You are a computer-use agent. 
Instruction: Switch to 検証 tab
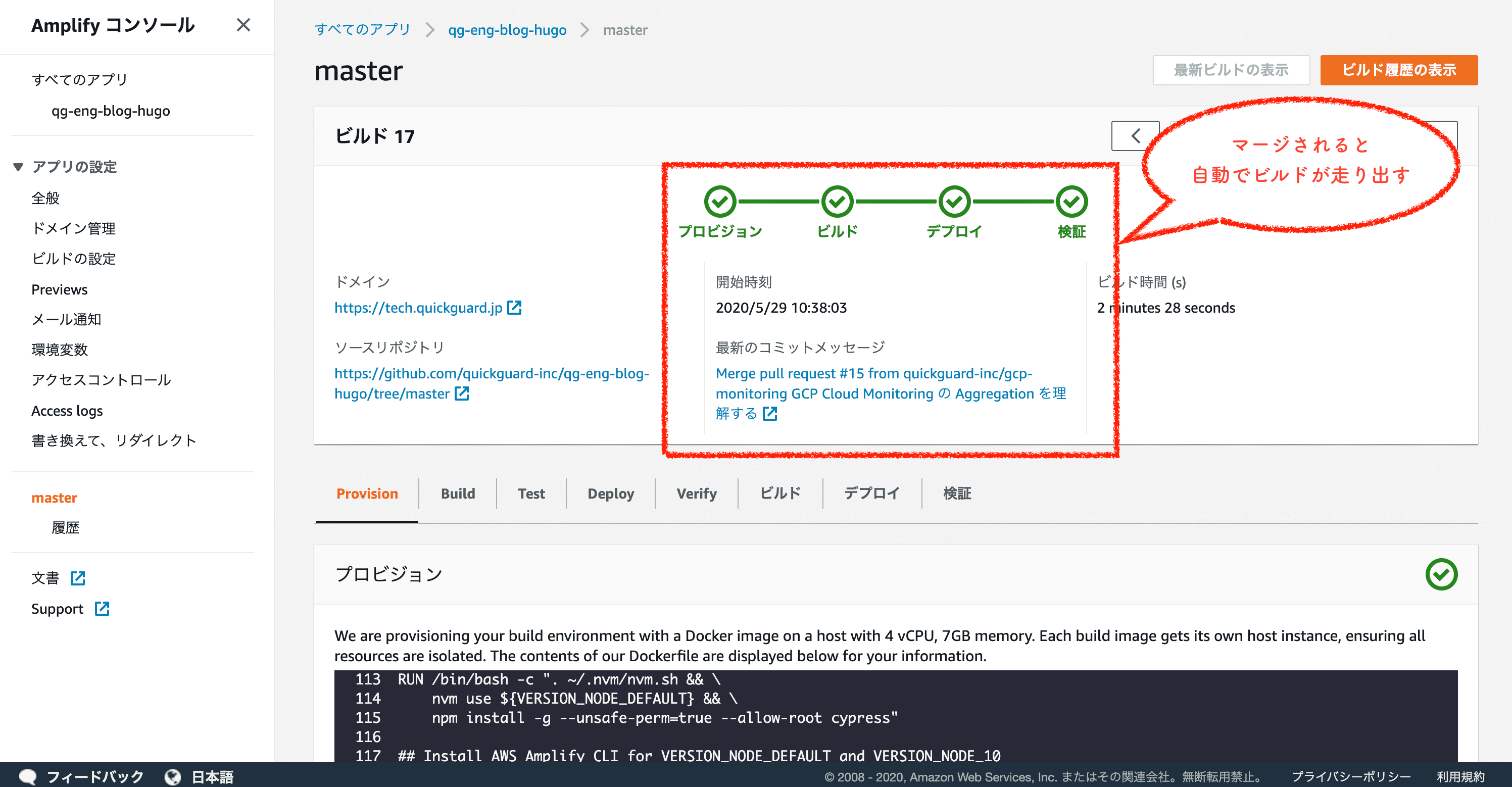pos(957,494)
